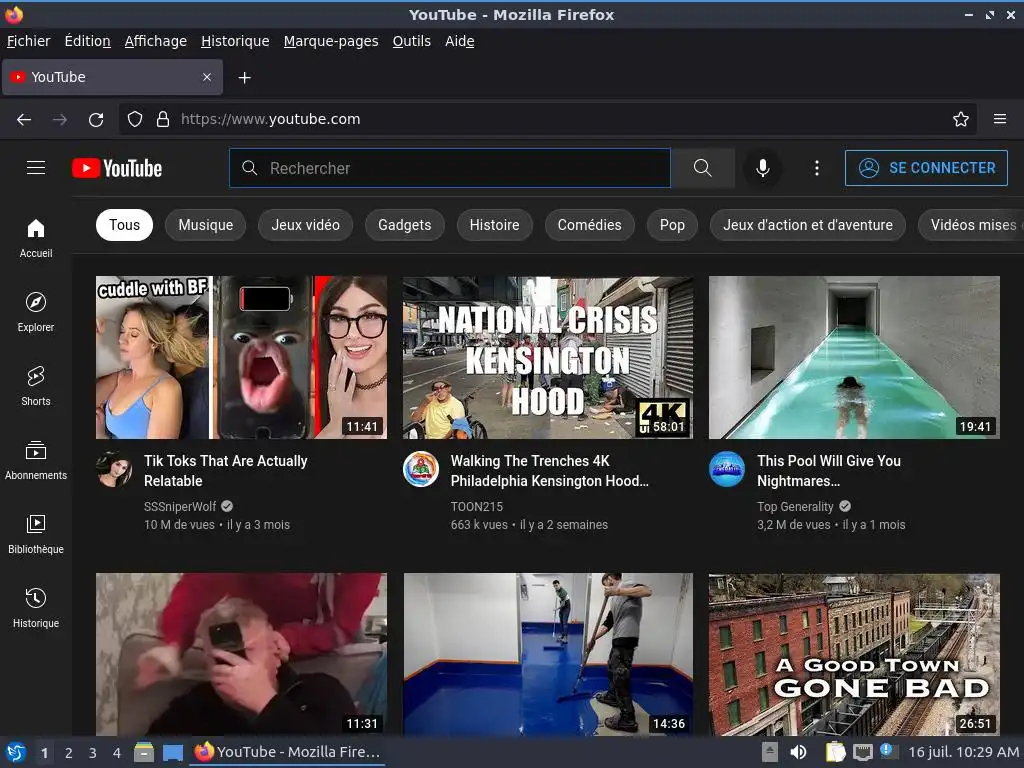Viewport: 1024px width, 768px height.
Task: Close the YouTube tab
Action: (x=207, y=77)
